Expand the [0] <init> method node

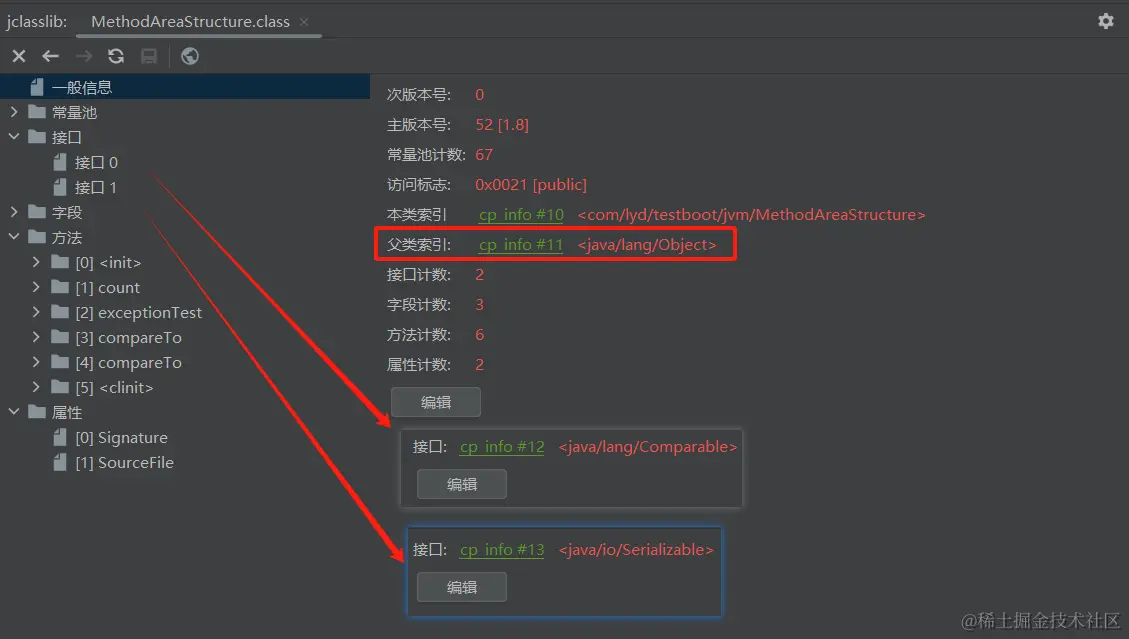click(36, 262)
